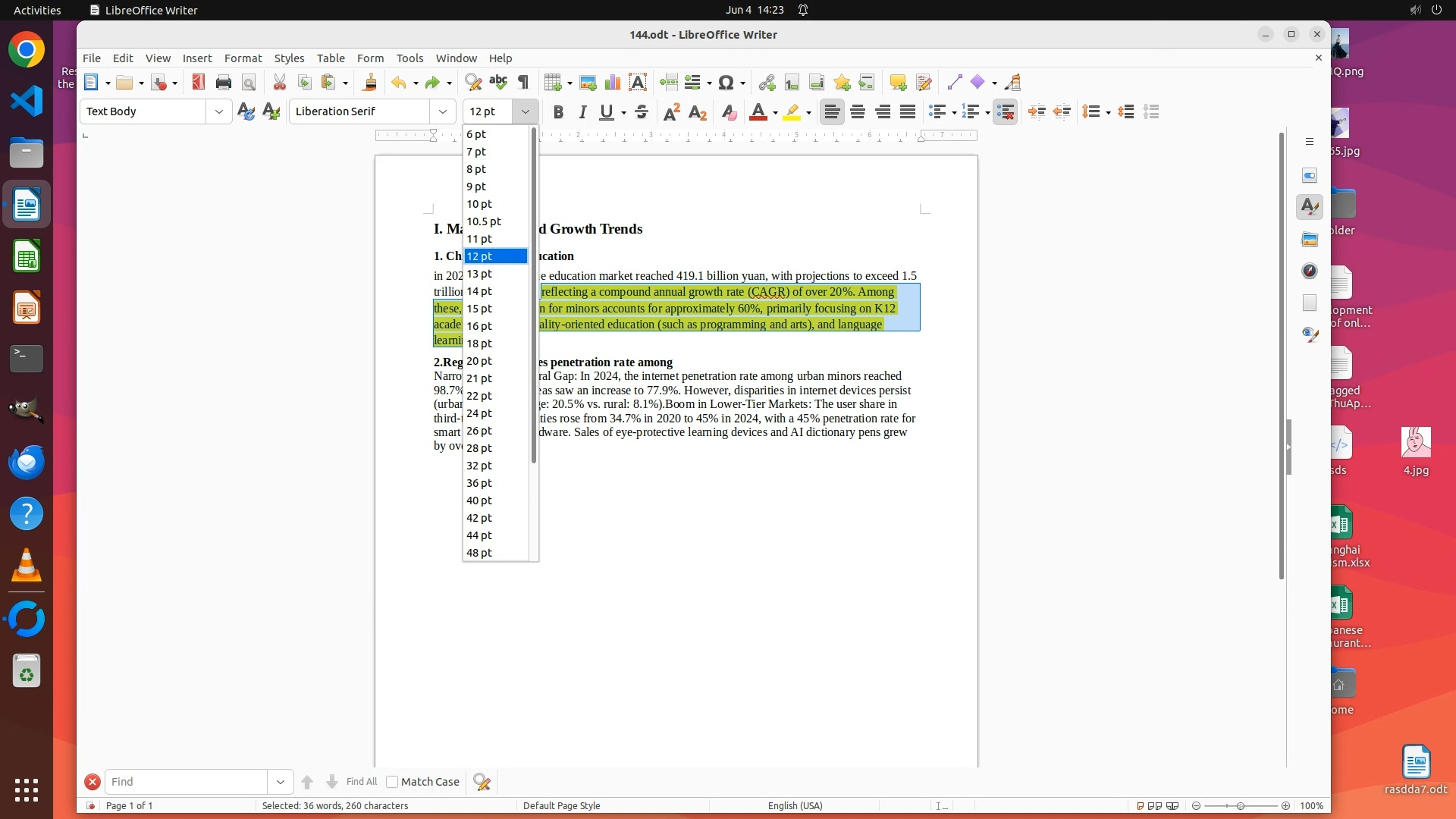
Task: Click the Insert Image icon
Action: pos(587,83)
